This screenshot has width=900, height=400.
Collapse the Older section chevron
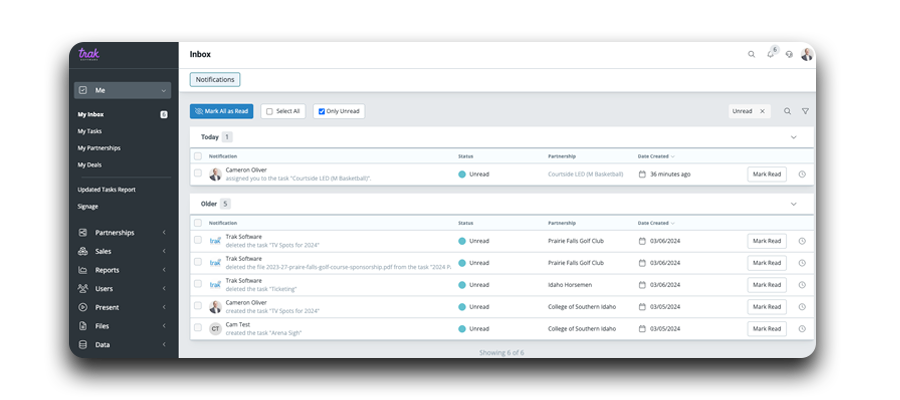[794, 204]
